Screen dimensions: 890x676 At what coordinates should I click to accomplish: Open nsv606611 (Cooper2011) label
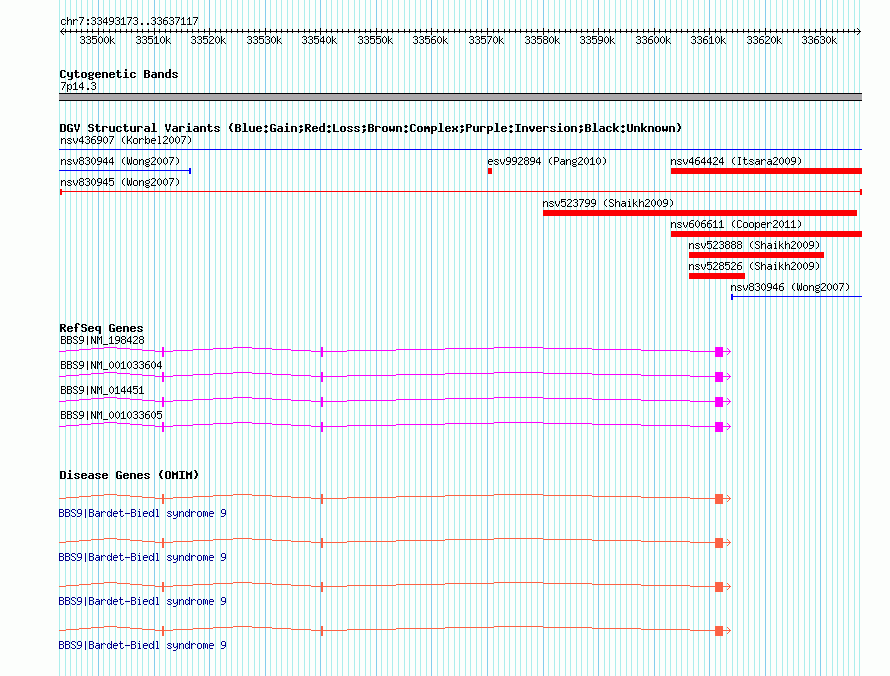[x=736, y=224]
